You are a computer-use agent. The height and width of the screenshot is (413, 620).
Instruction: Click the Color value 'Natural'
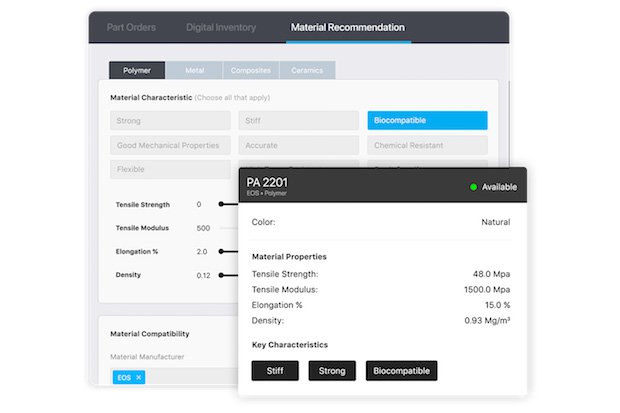tap(495, 222)
